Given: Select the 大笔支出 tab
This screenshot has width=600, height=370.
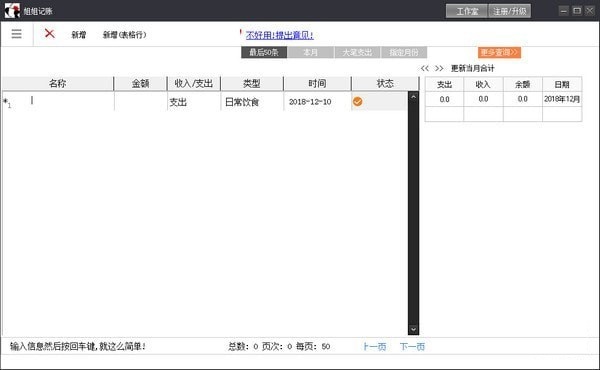Looking at the screenshot, I should tap(357, 52).
